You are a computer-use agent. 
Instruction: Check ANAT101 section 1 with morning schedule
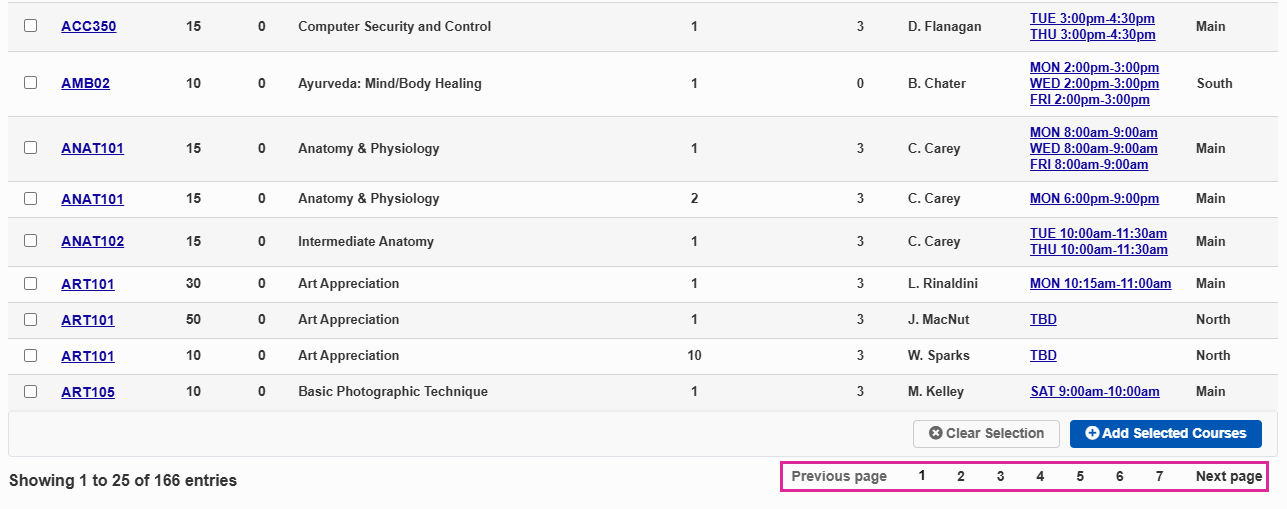(30, 148)
